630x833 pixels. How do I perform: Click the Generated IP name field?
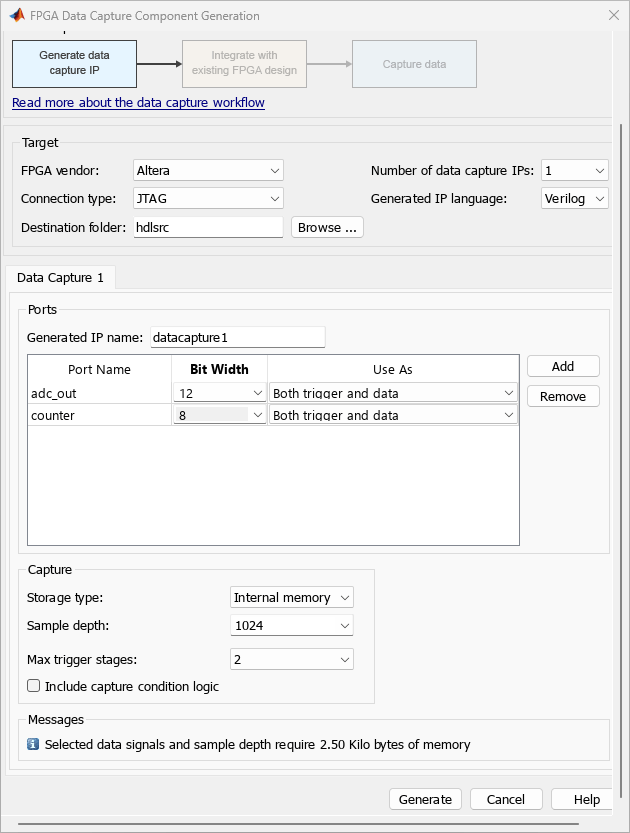[237, 338]
